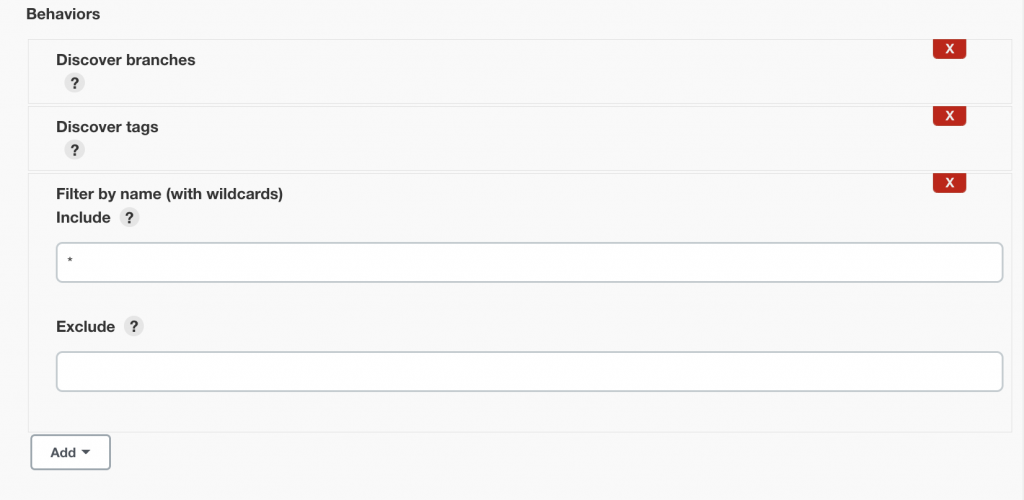Viewport: 1024px width, 500px height.
Task: Remove the Discover tags behavior
Action: [949, 116]
